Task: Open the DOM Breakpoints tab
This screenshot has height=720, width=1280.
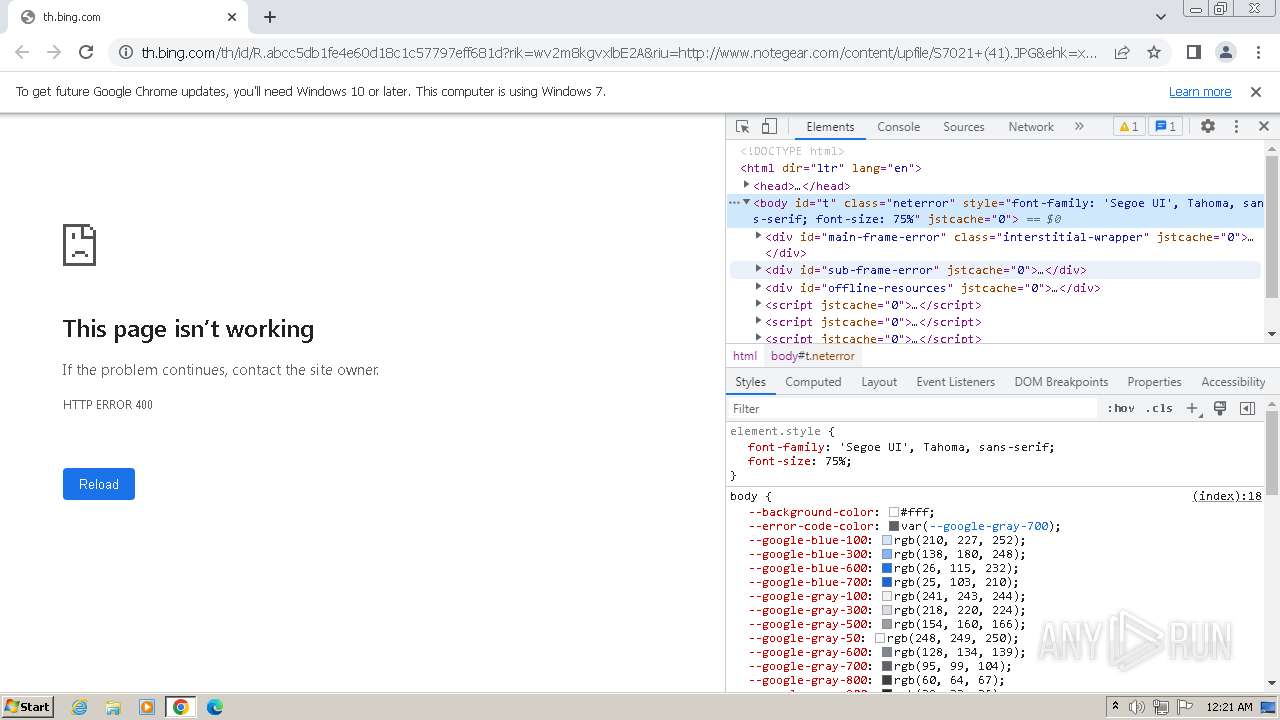Action: pyautogui.click(x=1061, y=382)
